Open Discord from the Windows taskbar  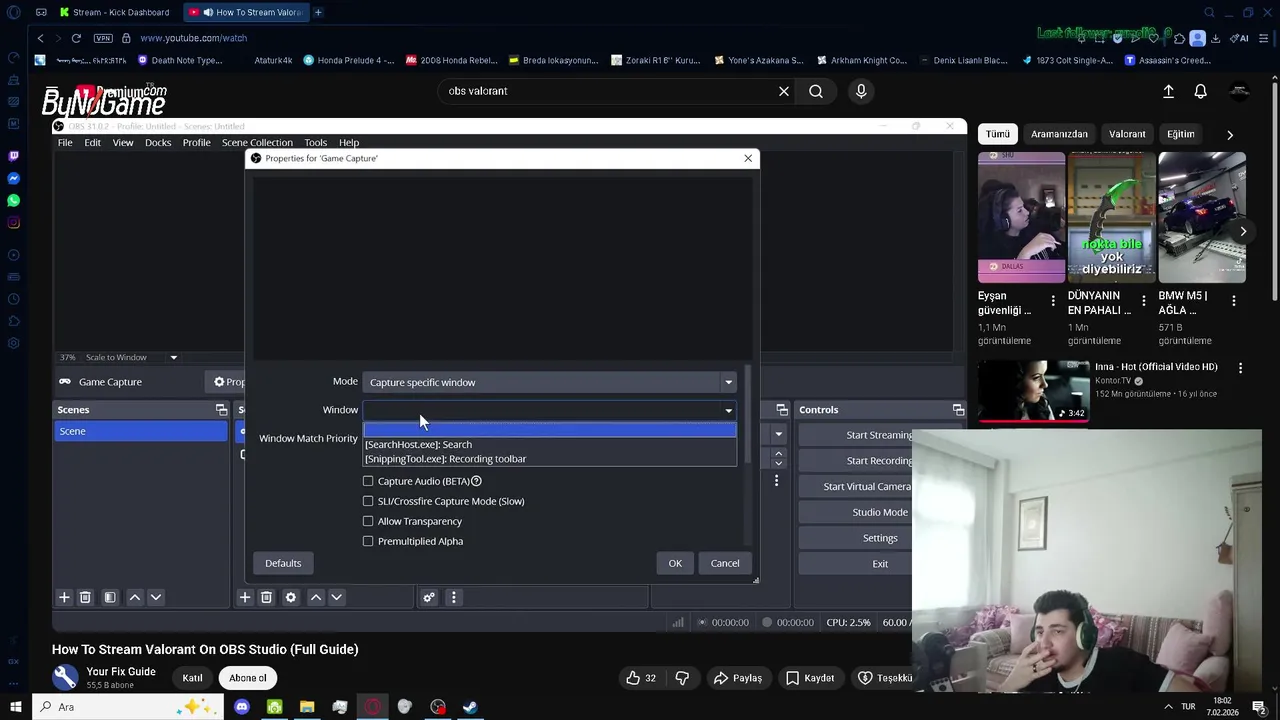pyautogui.click(x=241, y=707)
